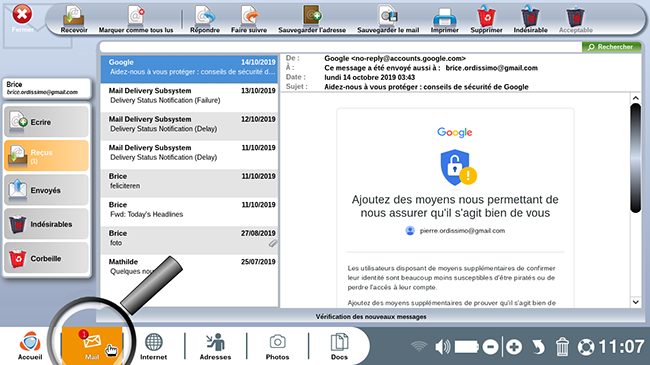Open Mathilde's mail dated 25/07/2019
Viewport: 650px width, 365px height.
(189, 268)
